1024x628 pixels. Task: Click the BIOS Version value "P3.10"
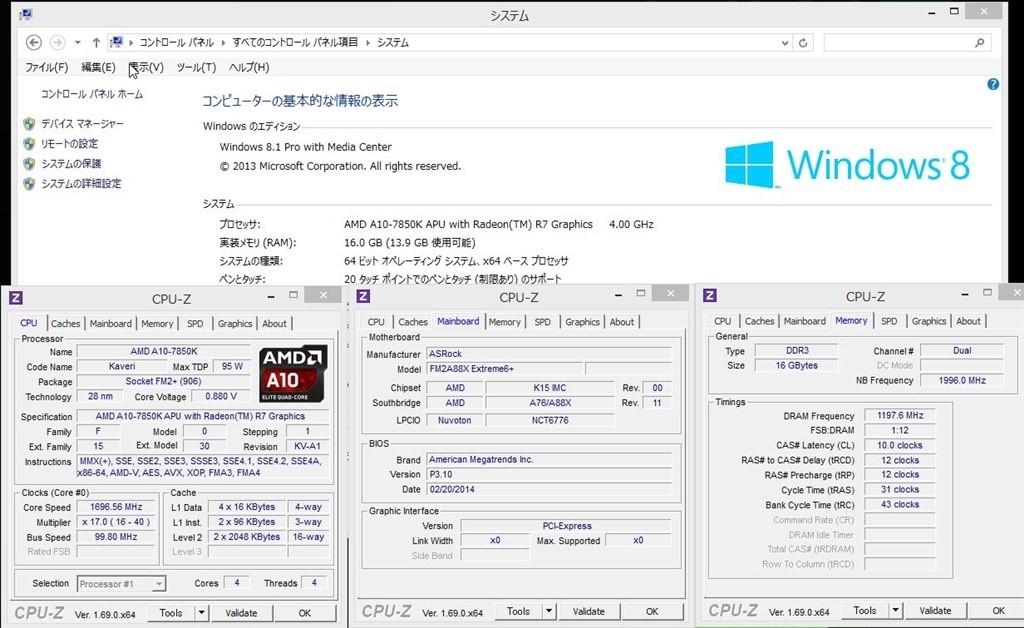549,475
